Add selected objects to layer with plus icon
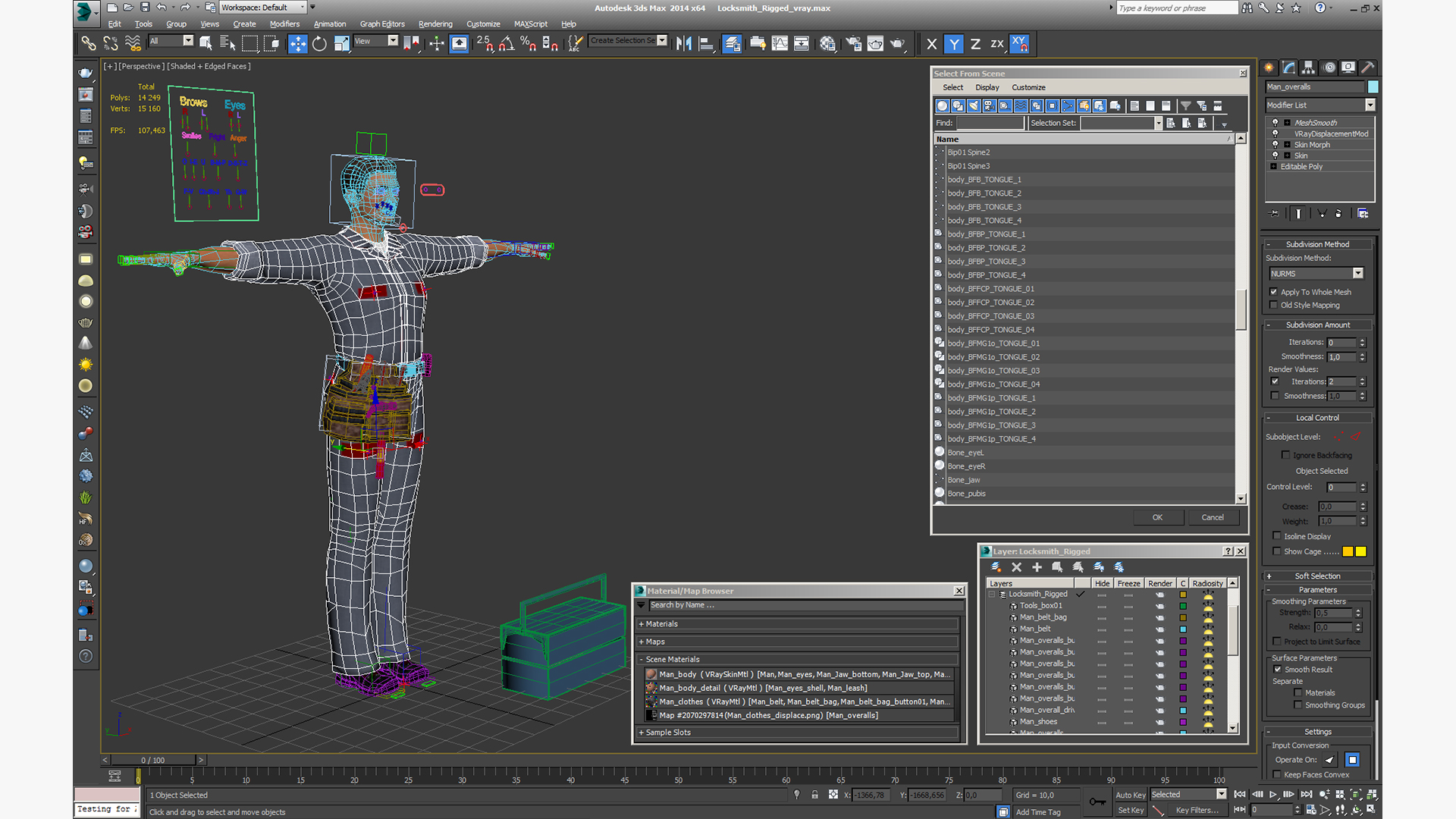1456x819 pixels. pos(1037,567)
